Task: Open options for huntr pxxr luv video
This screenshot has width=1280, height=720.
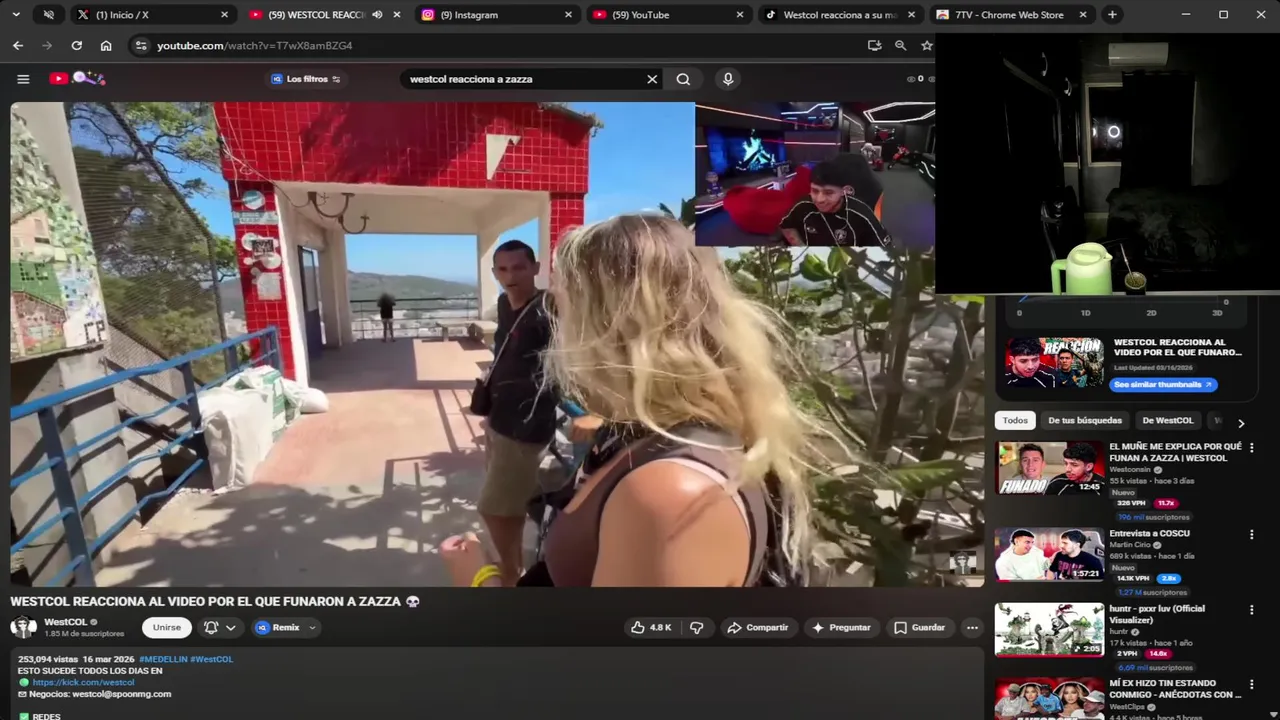Action: click(1251, 609)
